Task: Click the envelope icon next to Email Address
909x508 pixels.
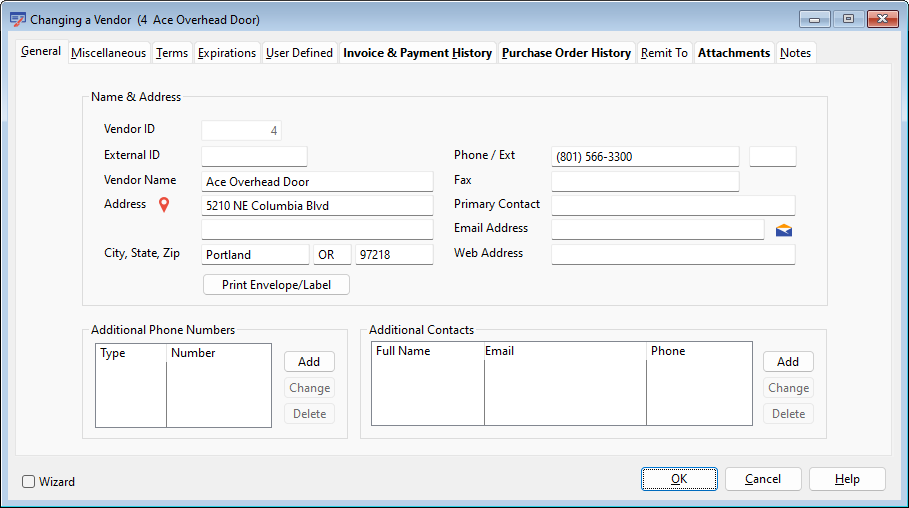Action: (784, 230)
